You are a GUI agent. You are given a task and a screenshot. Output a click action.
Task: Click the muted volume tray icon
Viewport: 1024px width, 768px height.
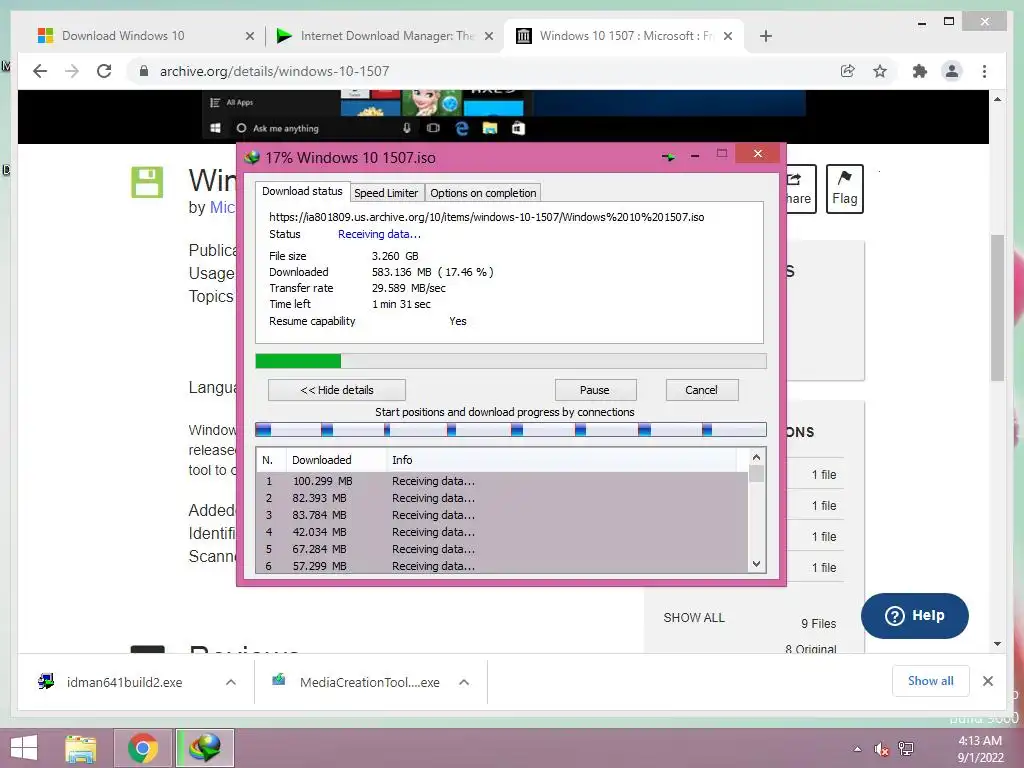click(882, 749)
